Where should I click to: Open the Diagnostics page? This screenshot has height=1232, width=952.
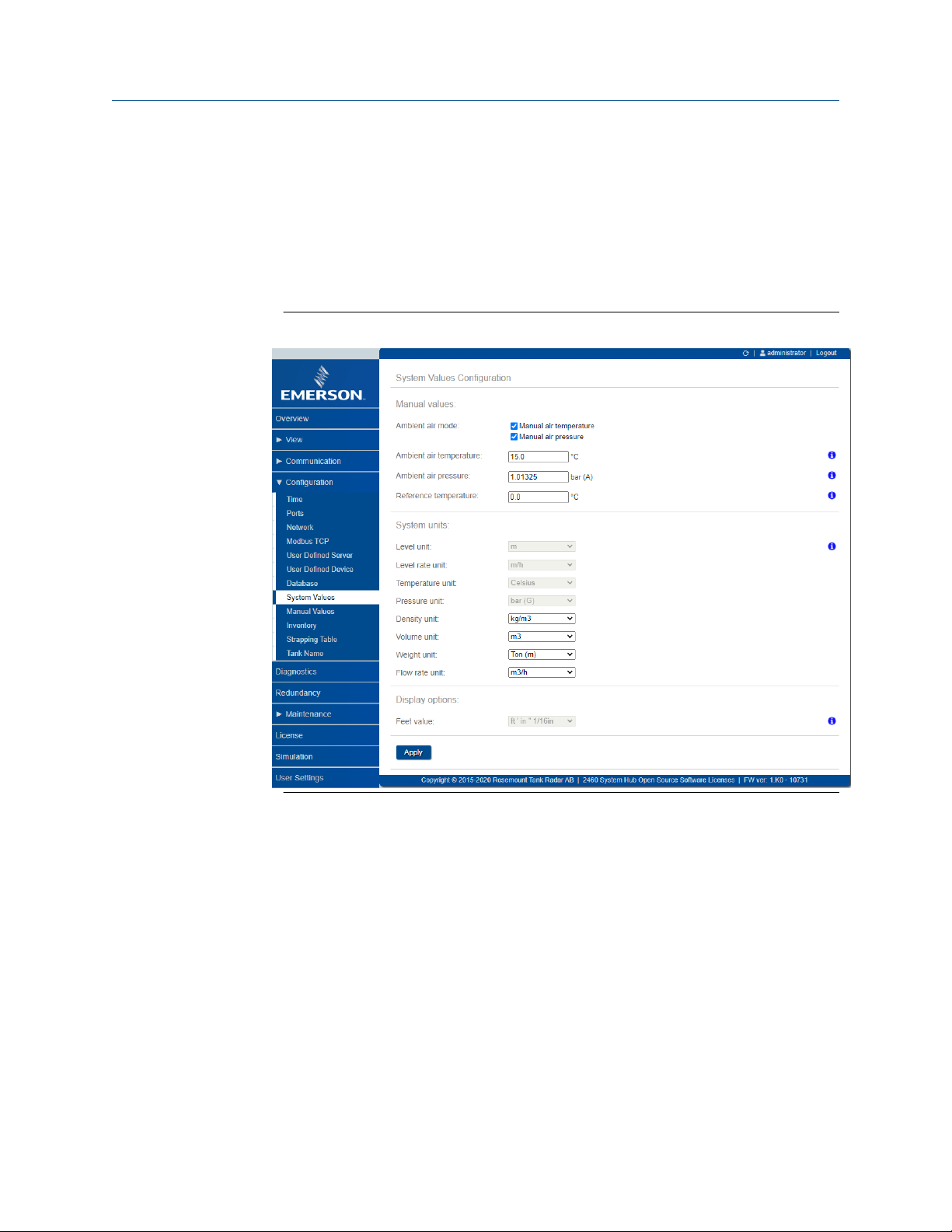326,672
